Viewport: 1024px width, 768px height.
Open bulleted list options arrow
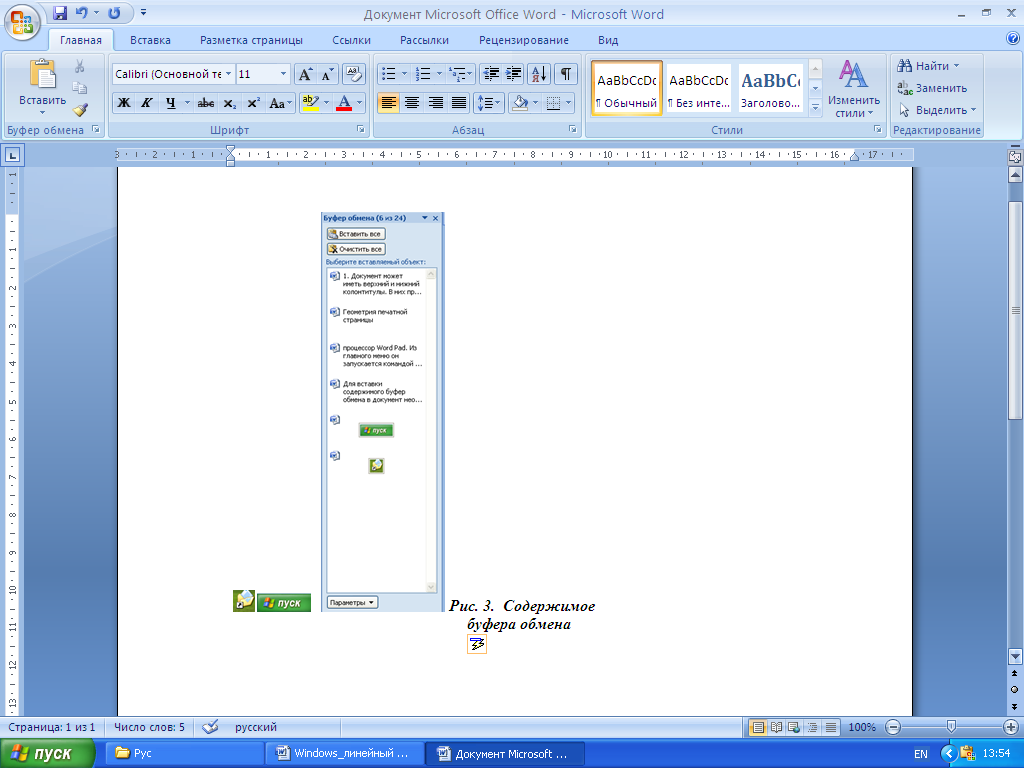[x=404, y=74]
